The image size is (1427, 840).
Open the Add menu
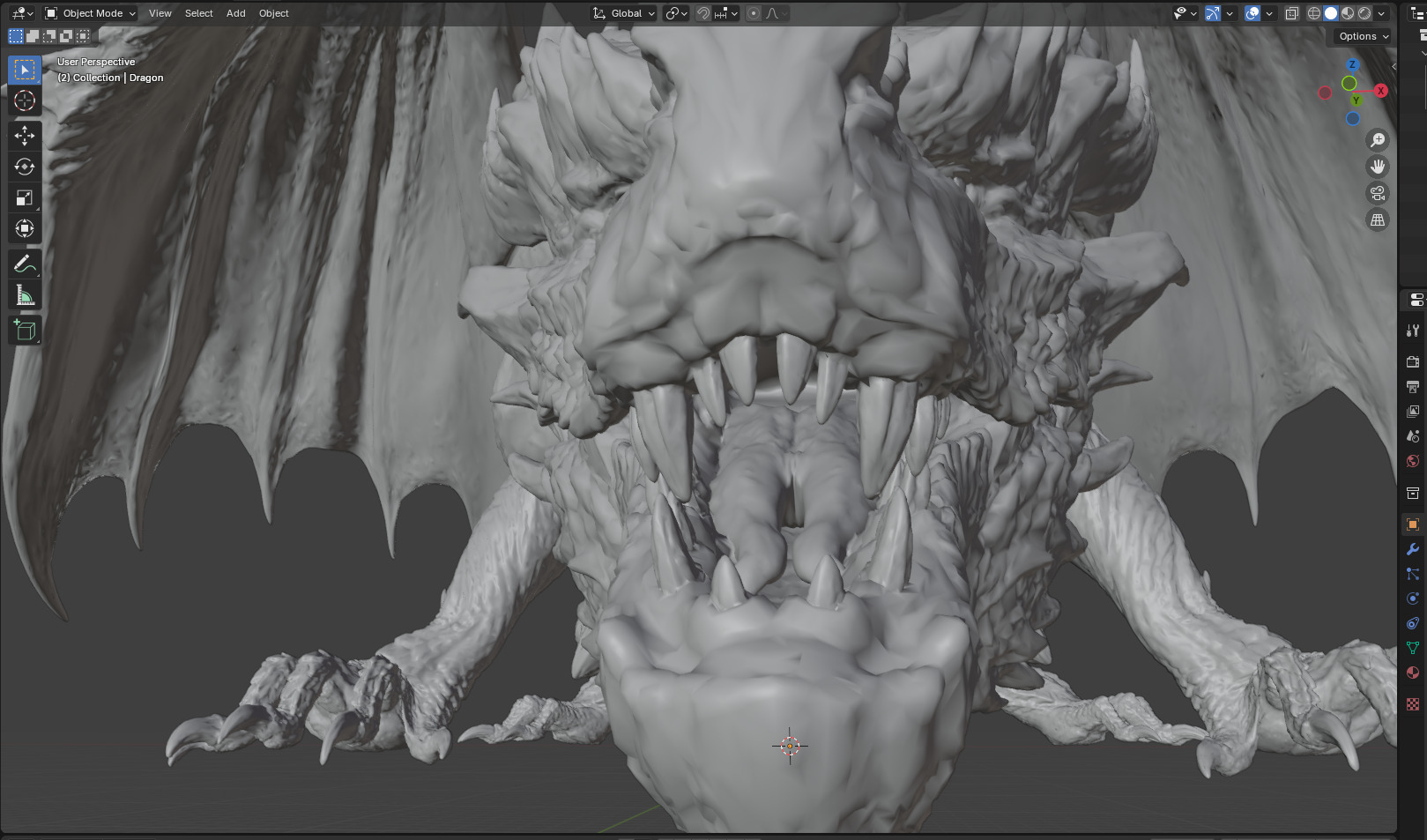pos(236,13)
